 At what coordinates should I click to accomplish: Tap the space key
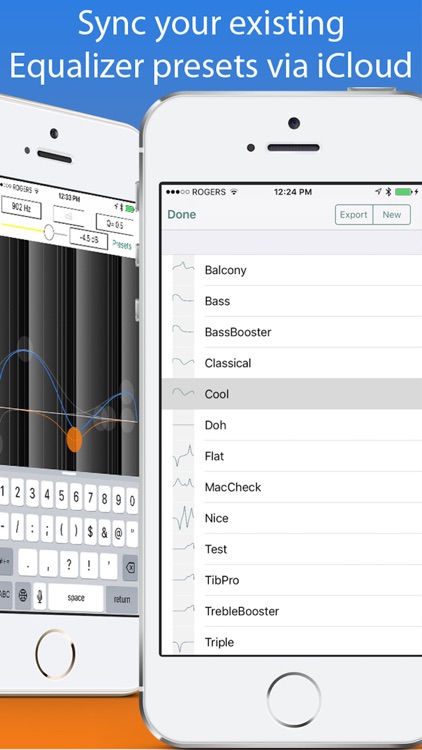click(x=76, y=597)
